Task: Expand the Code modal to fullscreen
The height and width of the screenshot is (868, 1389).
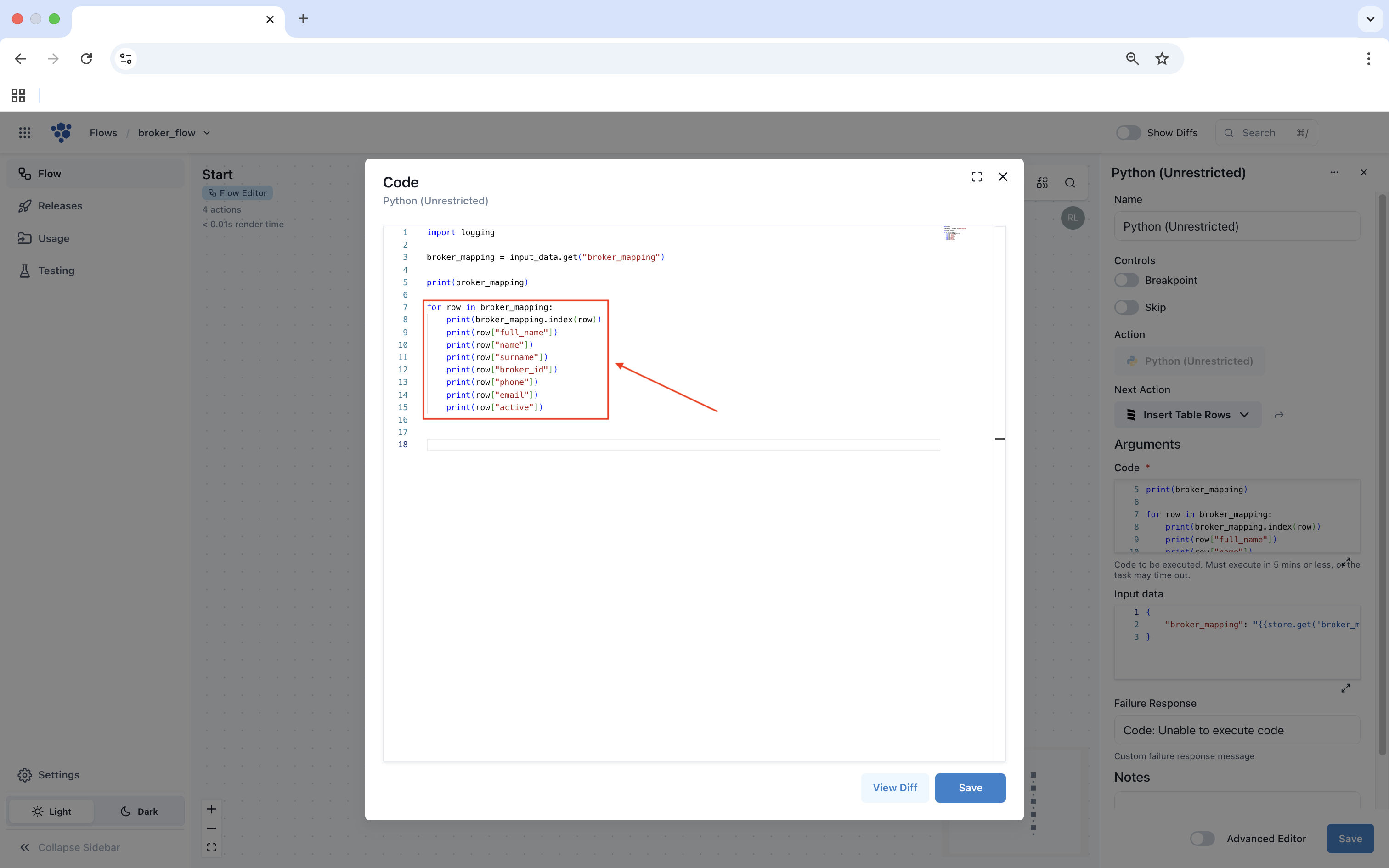Action: pos(977,177)
